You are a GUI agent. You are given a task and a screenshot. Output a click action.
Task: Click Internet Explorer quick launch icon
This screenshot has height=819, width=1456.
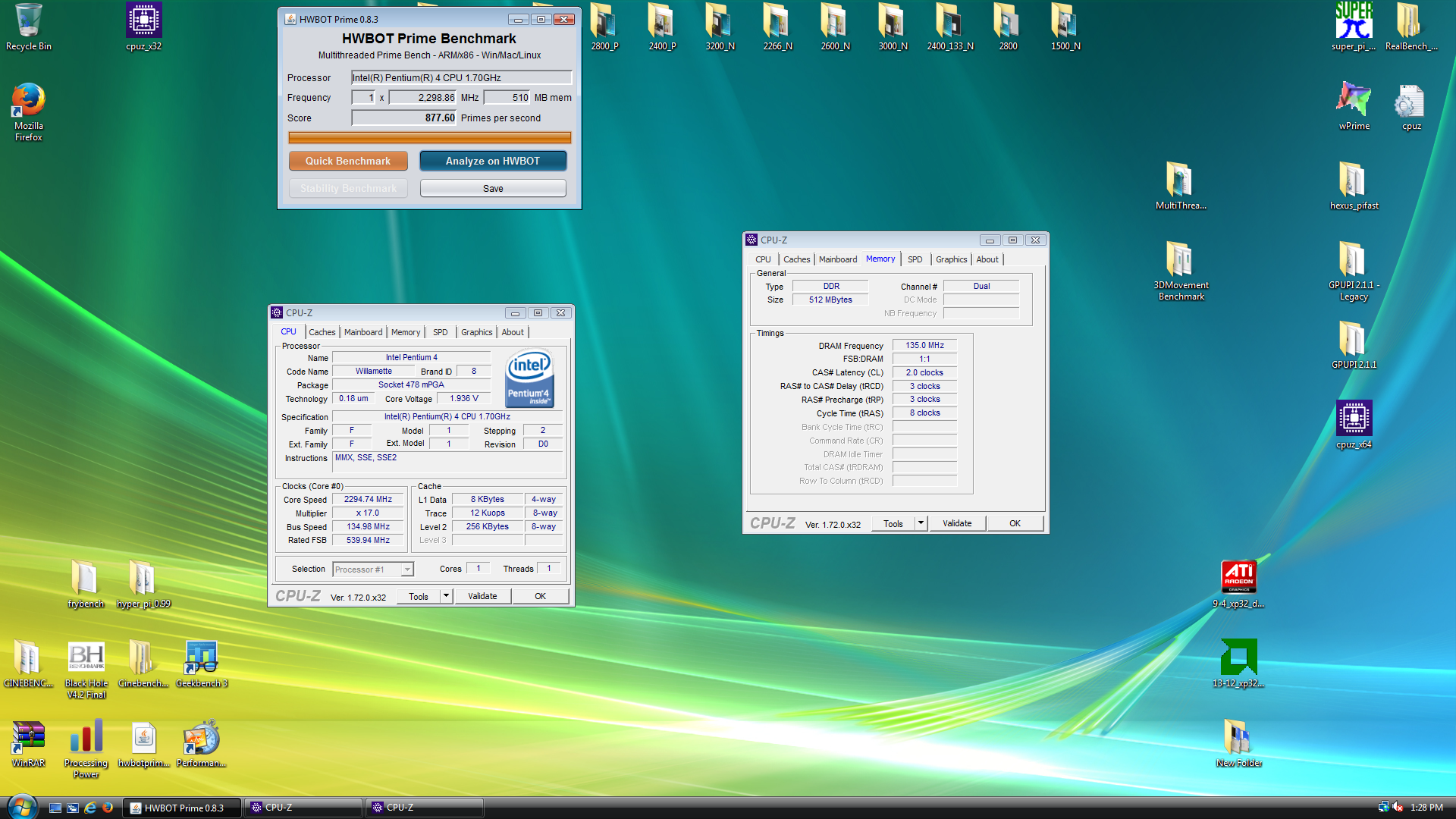click(90, 808)
